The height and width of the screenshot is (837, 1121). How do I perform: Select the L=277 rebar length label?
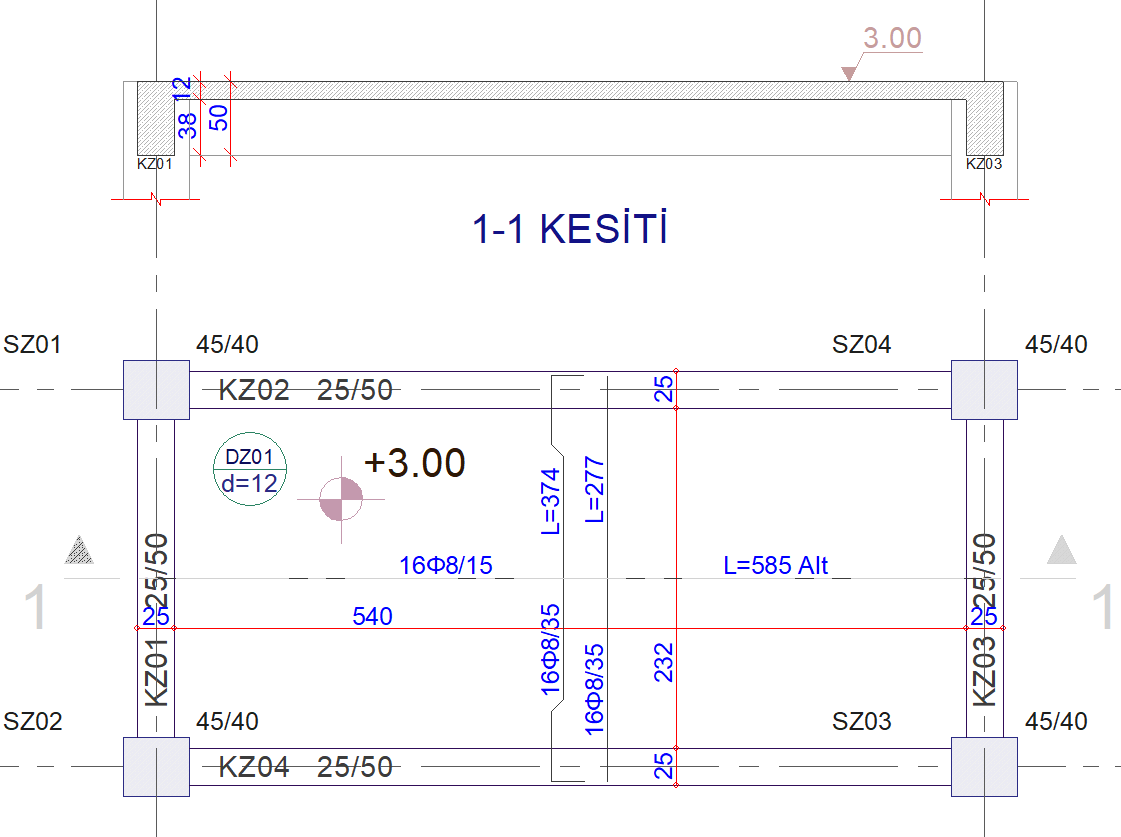point(595,489)
